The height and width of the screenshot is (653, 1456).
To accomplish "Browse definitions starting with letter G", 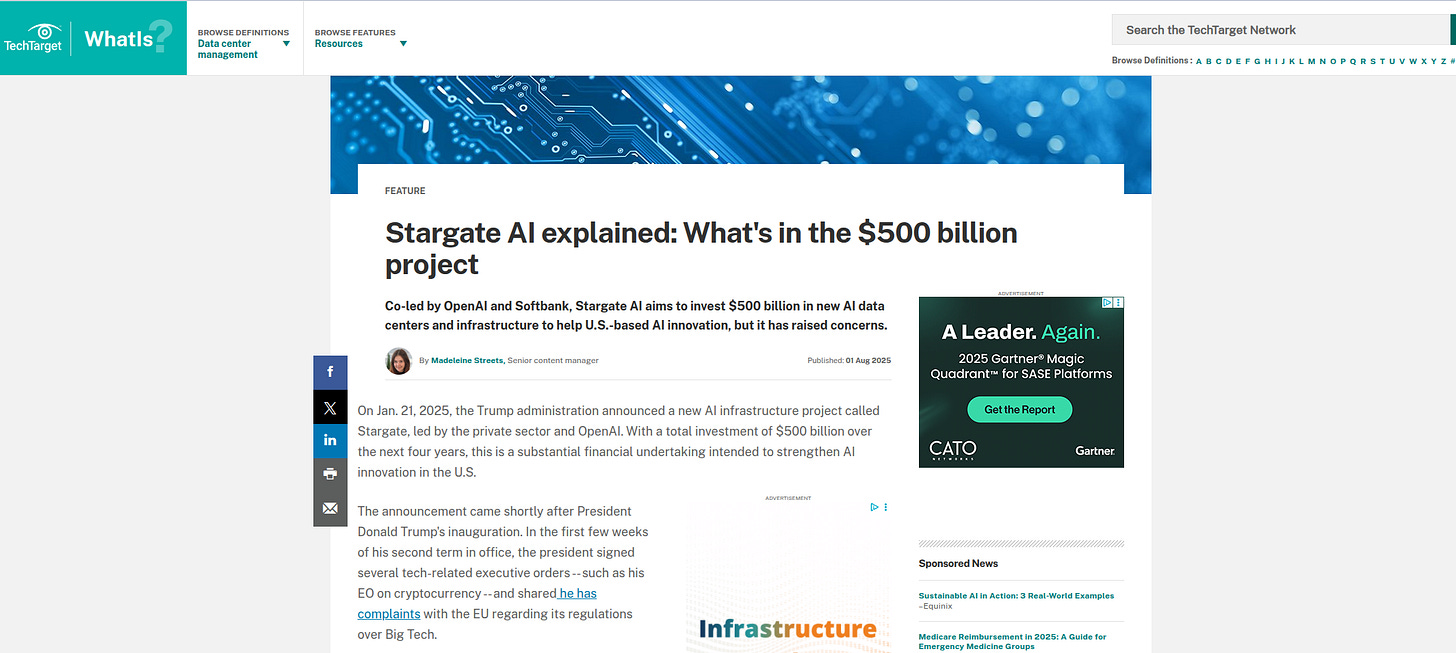I will [x=1257, y=61].
